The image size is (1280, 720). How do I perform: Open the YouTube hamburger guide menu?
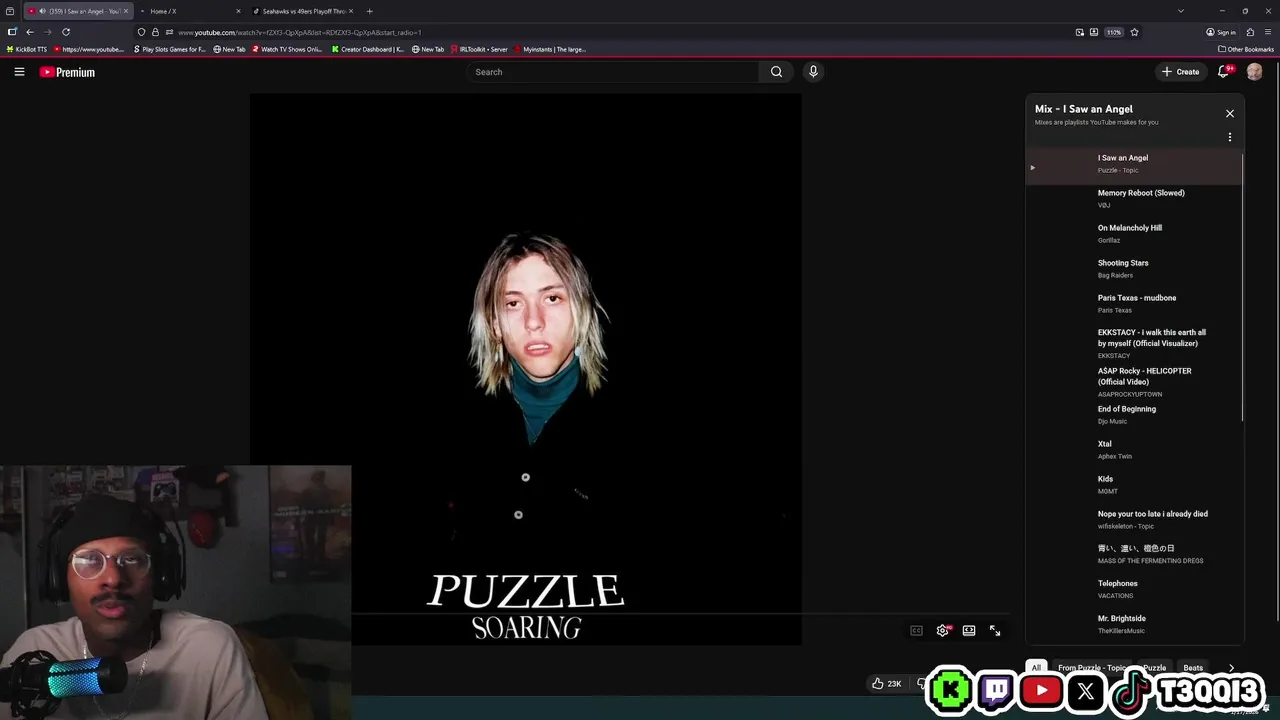click(19, 72)
